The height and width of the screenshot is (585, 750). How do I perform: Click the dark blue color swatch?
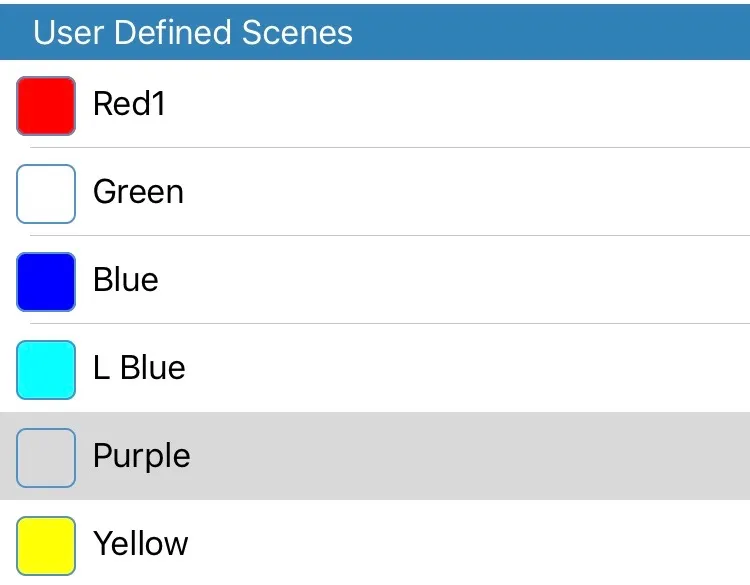pos(46,282)
